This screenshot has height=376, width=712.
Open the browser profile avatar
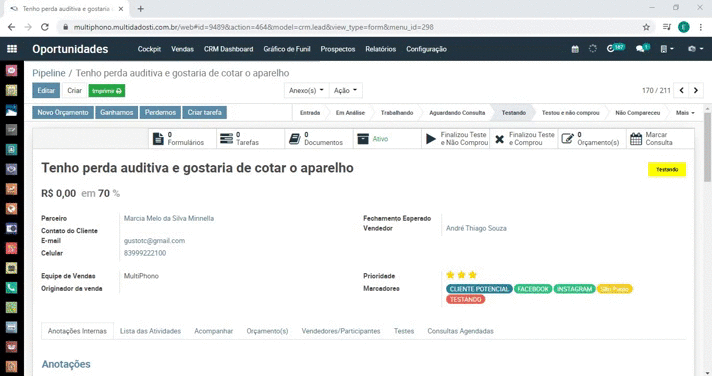pos(683,27)
